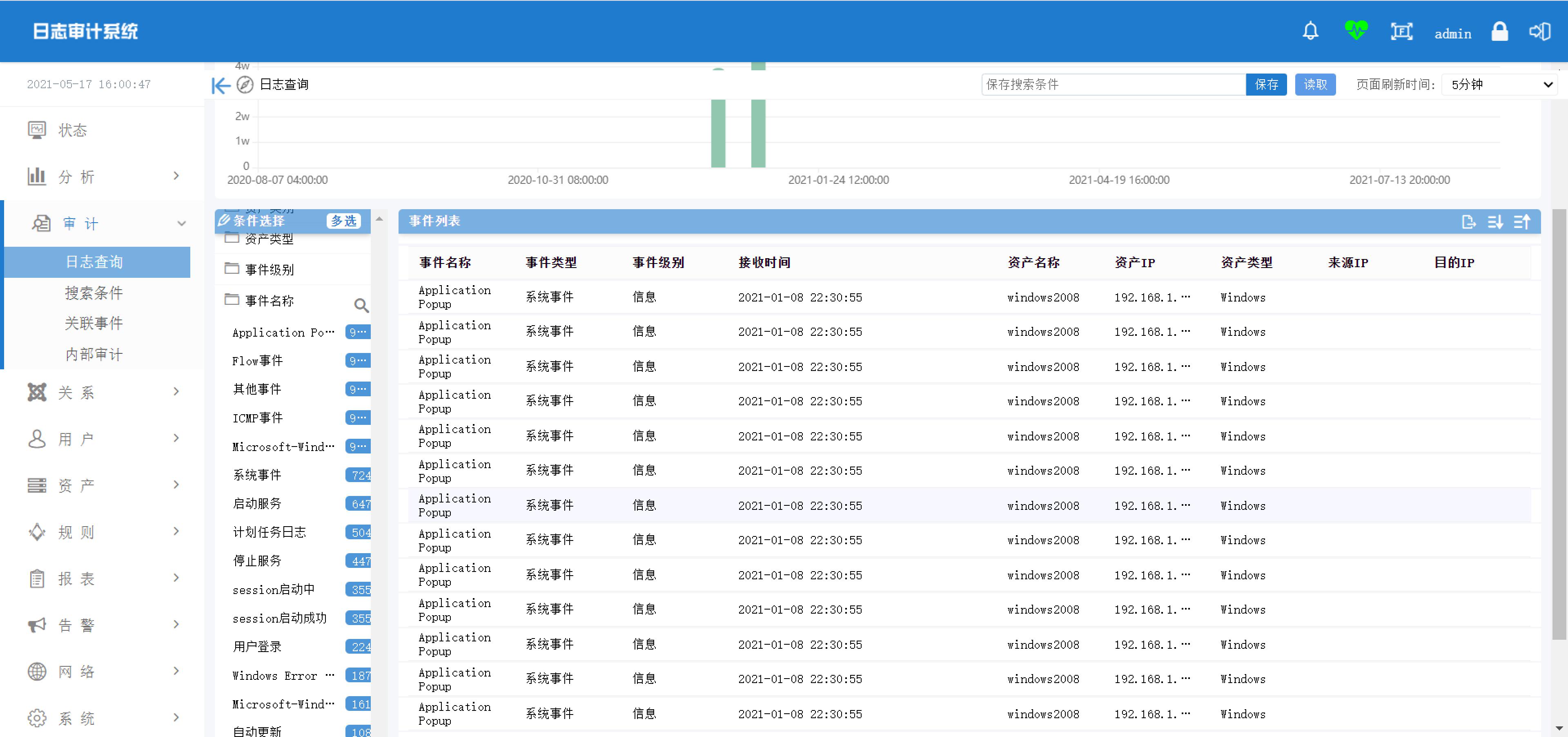Screen dimensions: 1568x737
Task: Expand the 分析 menu chevron
Action: click(176, 176)
